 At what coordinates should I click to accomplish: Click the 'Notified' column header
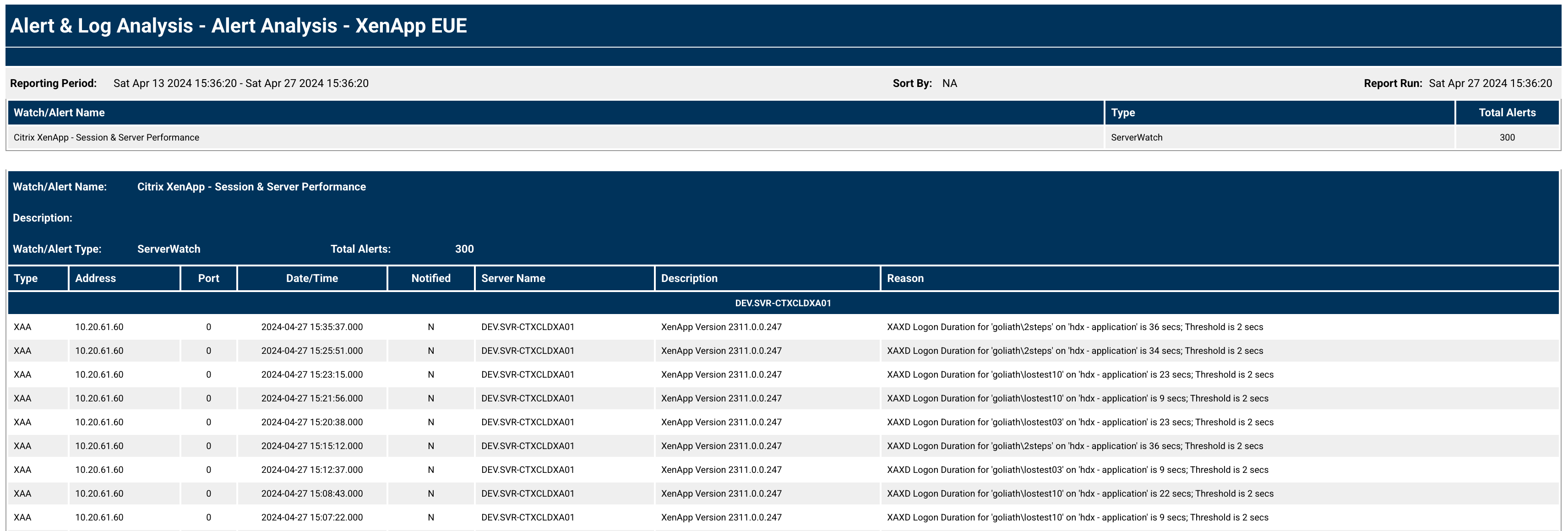(x=431, y=278)
